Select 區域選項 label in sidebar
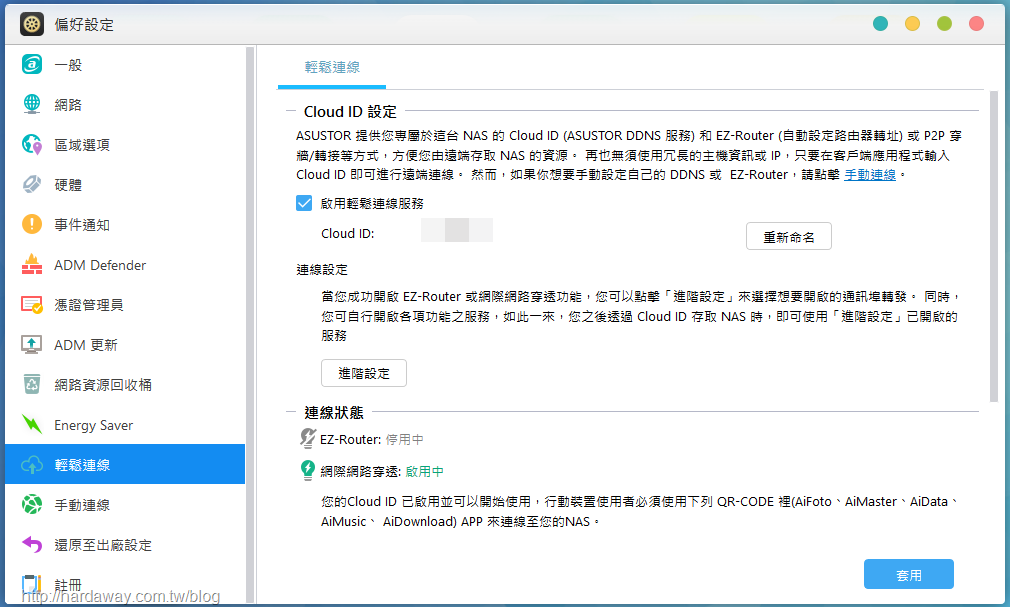Image resolution: width=1010 pixels, height=607 pixels. 82,145
